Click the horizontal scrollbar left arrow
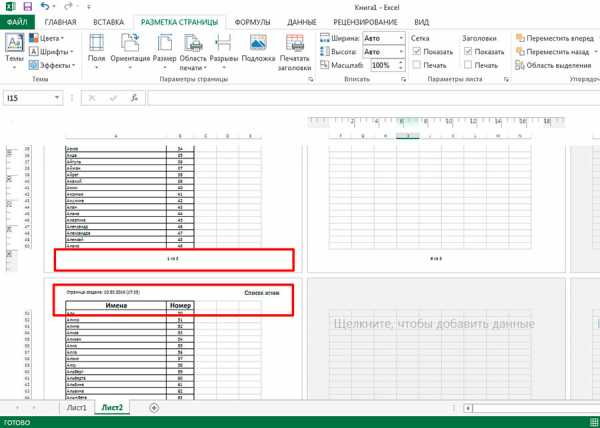The width and height of the screenshot is (600, 428). 468,408
